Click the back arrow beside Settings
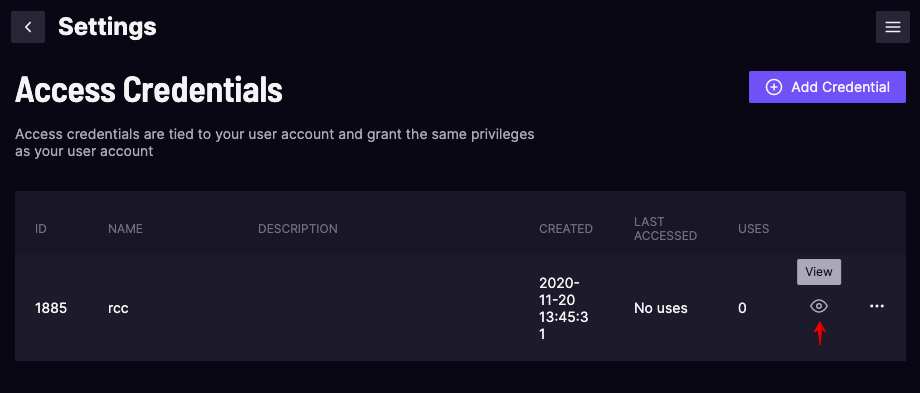920x393 pixels. [x=28, y=27]
